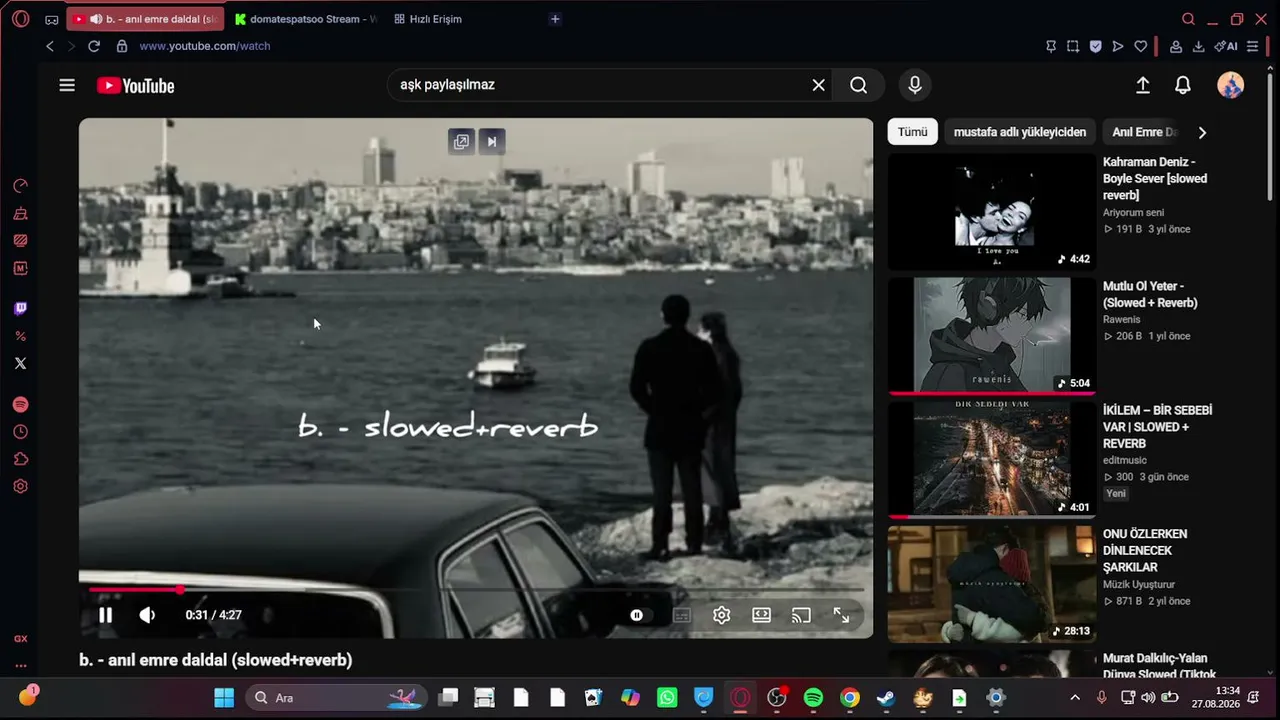Switch to theater mode
This screenshot has height=720, width=1280.
click(761, 615)
